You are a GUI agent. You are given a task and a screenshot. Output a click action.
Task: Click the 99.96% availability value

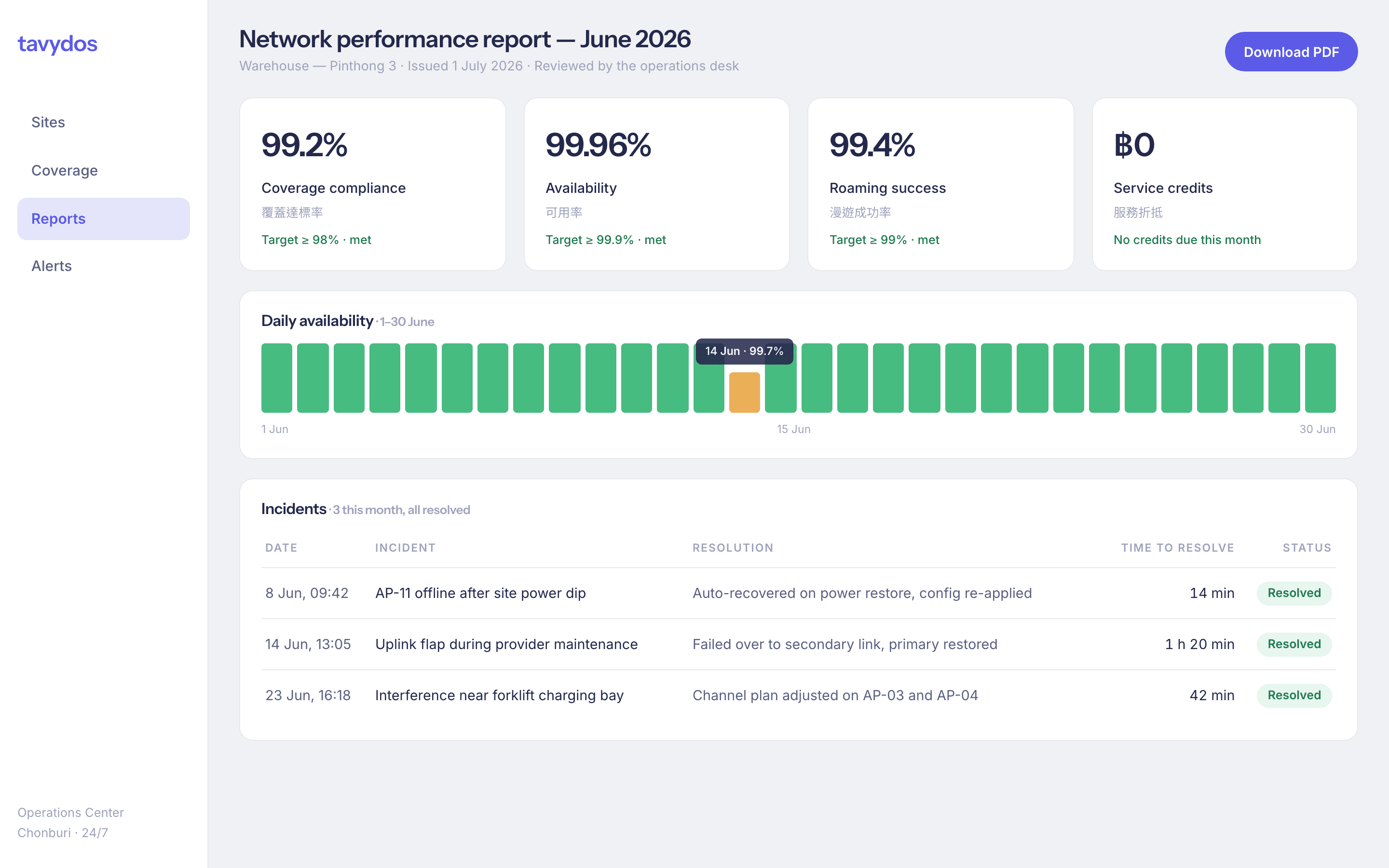[x=598, y=145]
